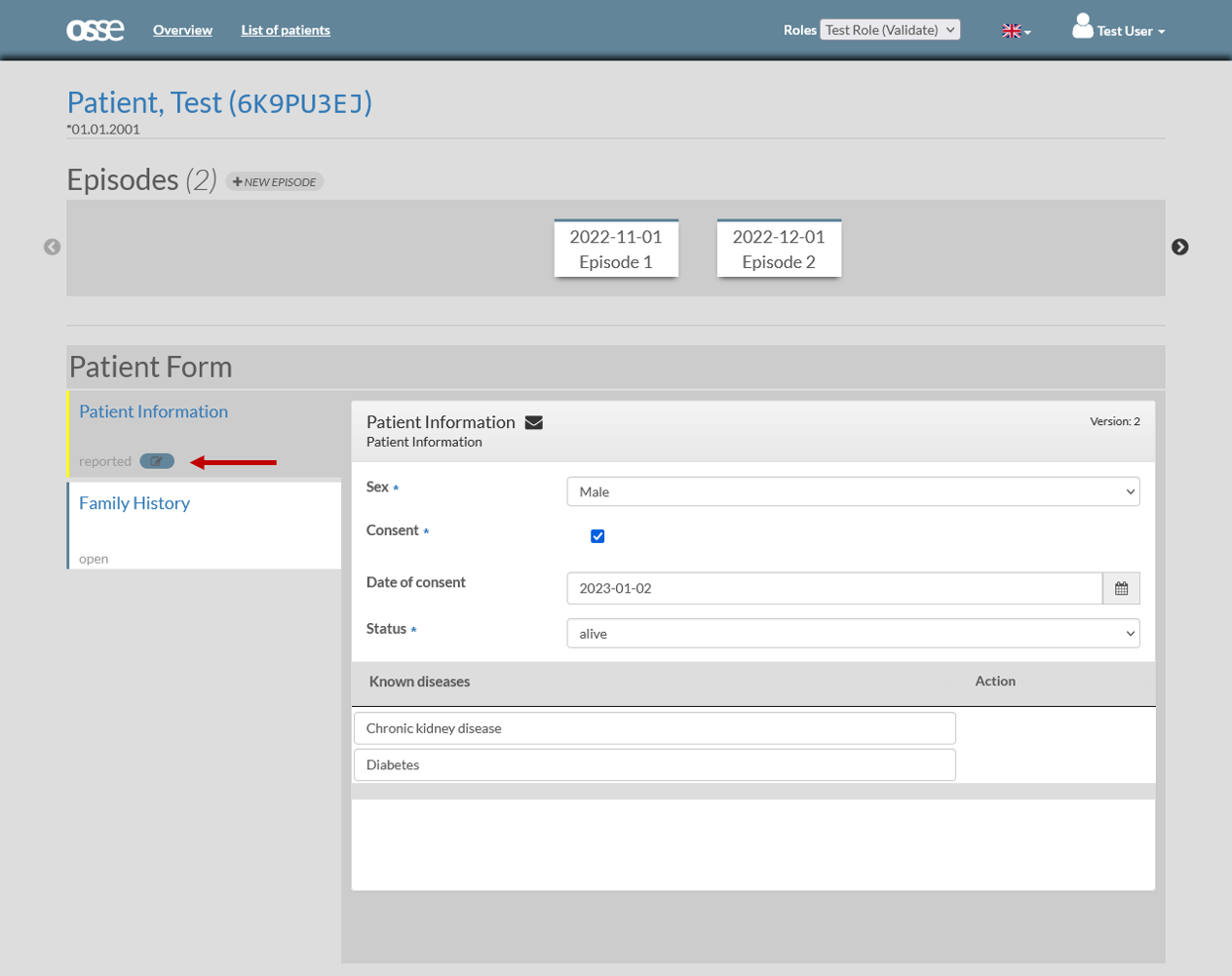The height and width of the screenshot is (976, 1232).
Task: Go to List of patients
Action: (x=286, y=30)
